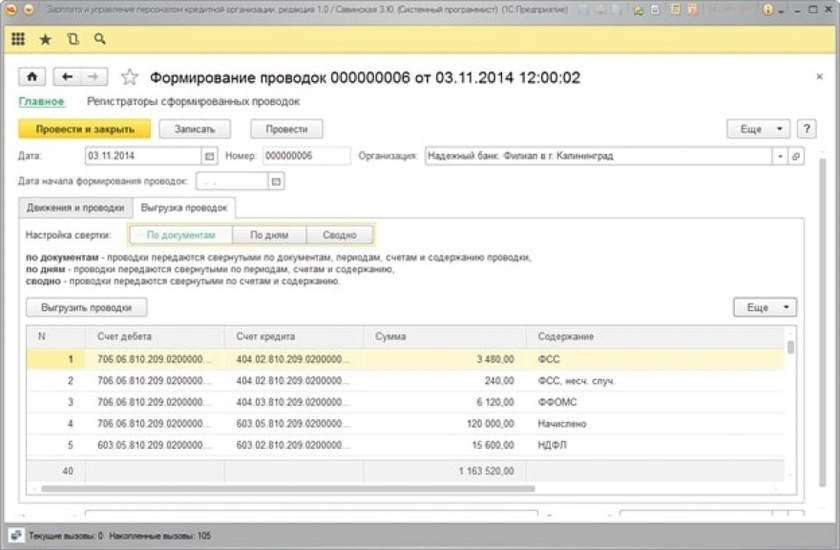The height and width of the screenshot is (550, 840).
Task: Select the Выгрузка проводок tab
Action: click(x=184, y=207)
